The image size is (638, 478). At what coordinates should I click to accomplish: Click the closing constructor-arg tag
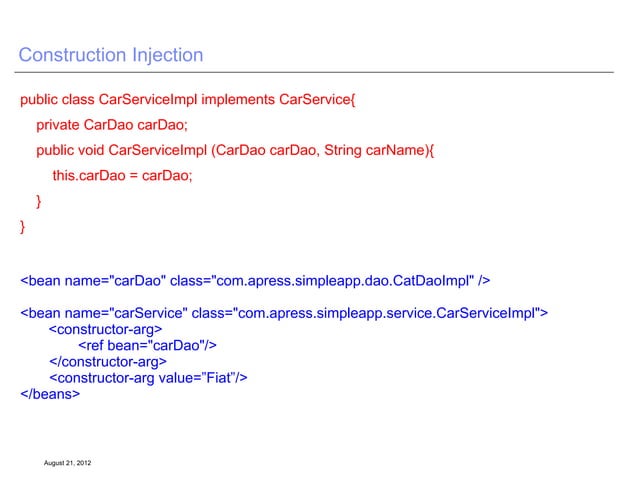pyautogui.click(x=108, y=362)
